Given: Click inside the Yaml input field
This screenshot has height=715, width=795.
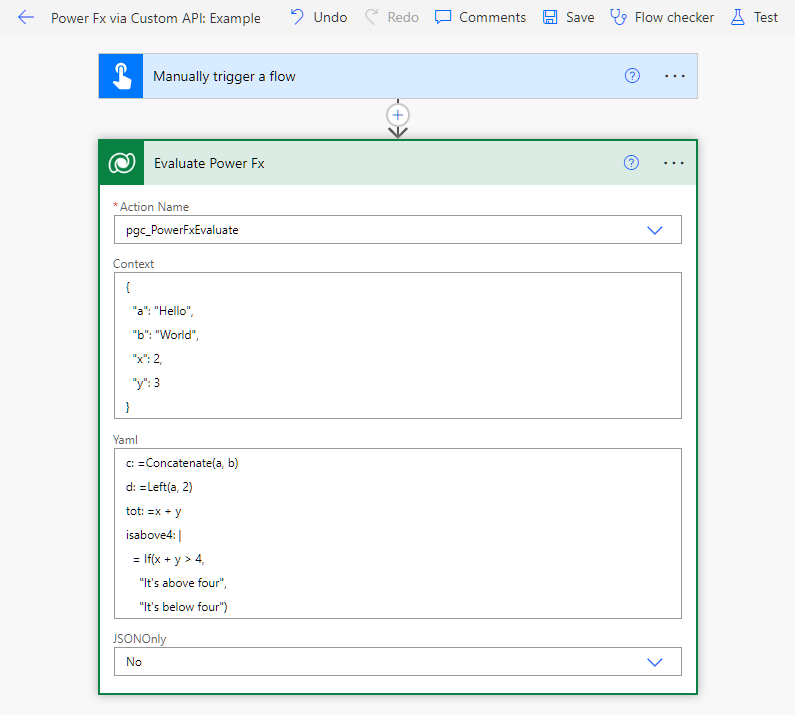Looking at the screenshot, I should 398,533.
